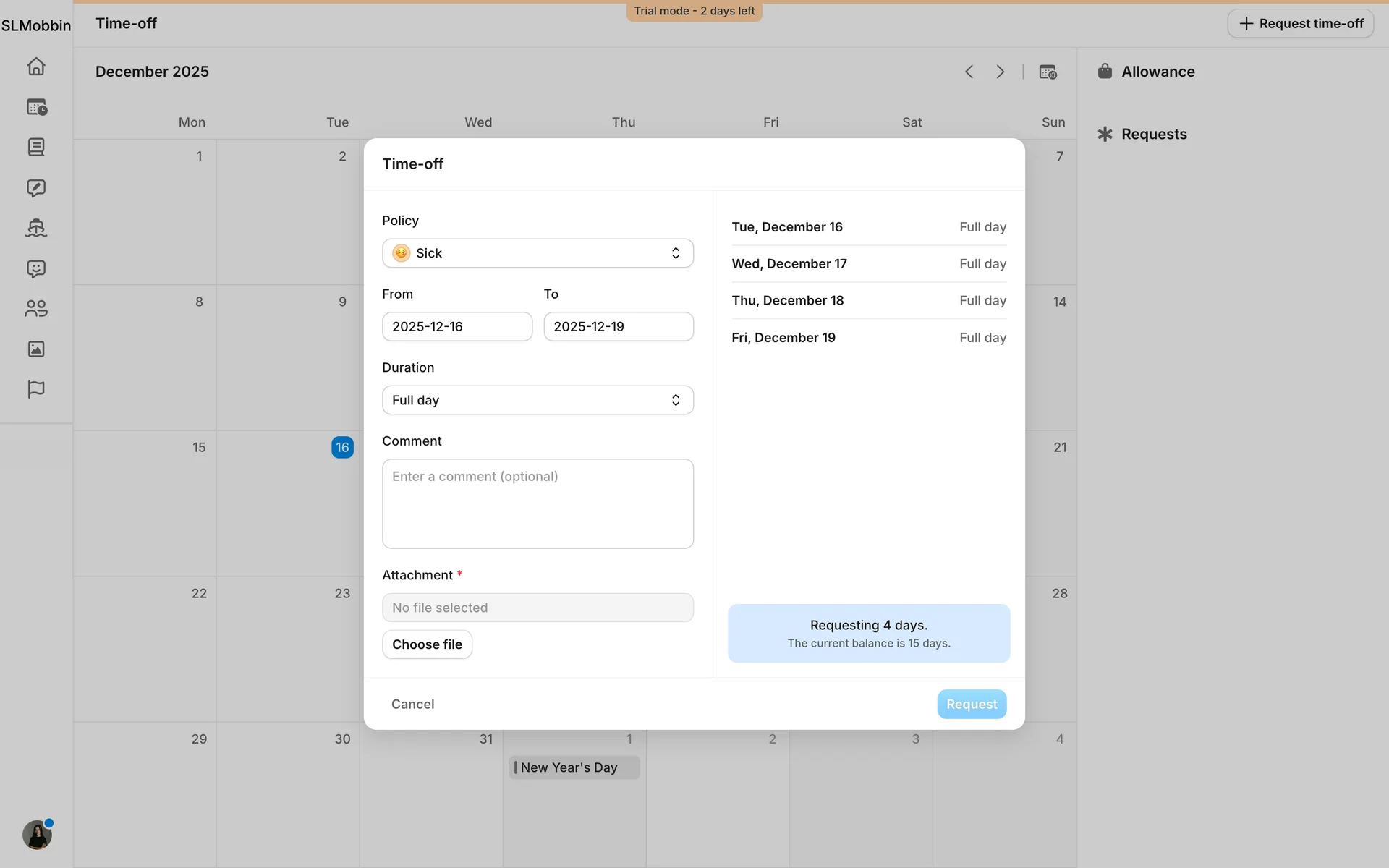This screenshot has width=1389, height=868.
Task: Click the document list sidebar icon
Action: pyautogui.click(x=36, y=148)
